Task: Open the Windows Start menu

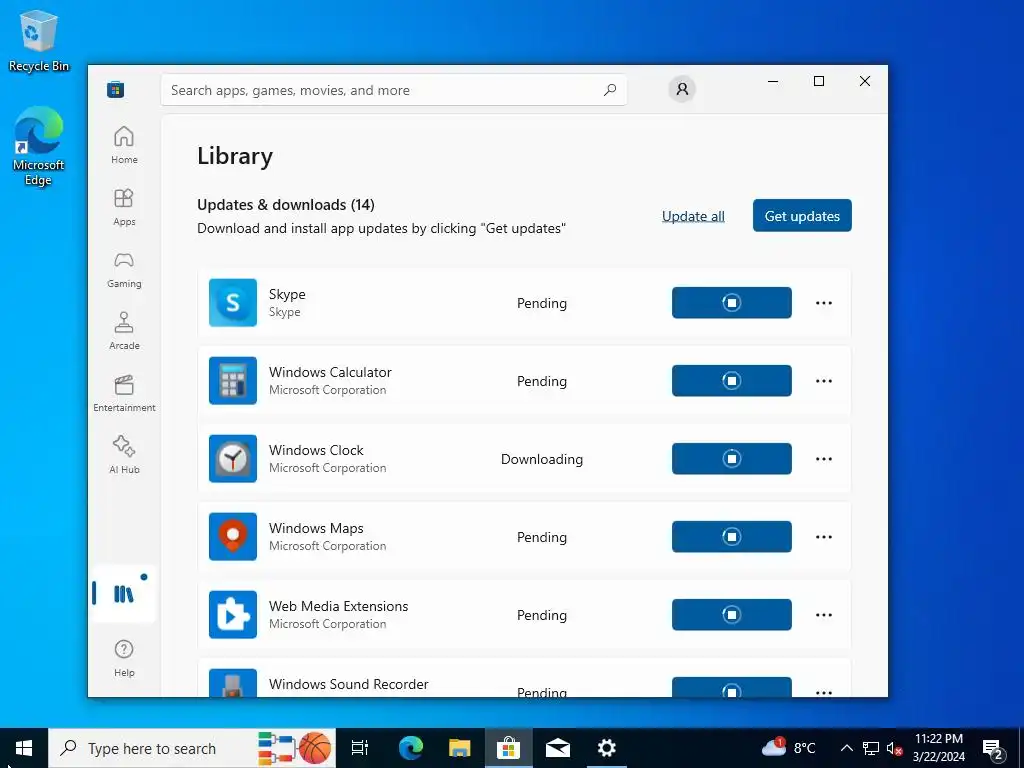Action: pyautogui.click(x=24, y=748)
